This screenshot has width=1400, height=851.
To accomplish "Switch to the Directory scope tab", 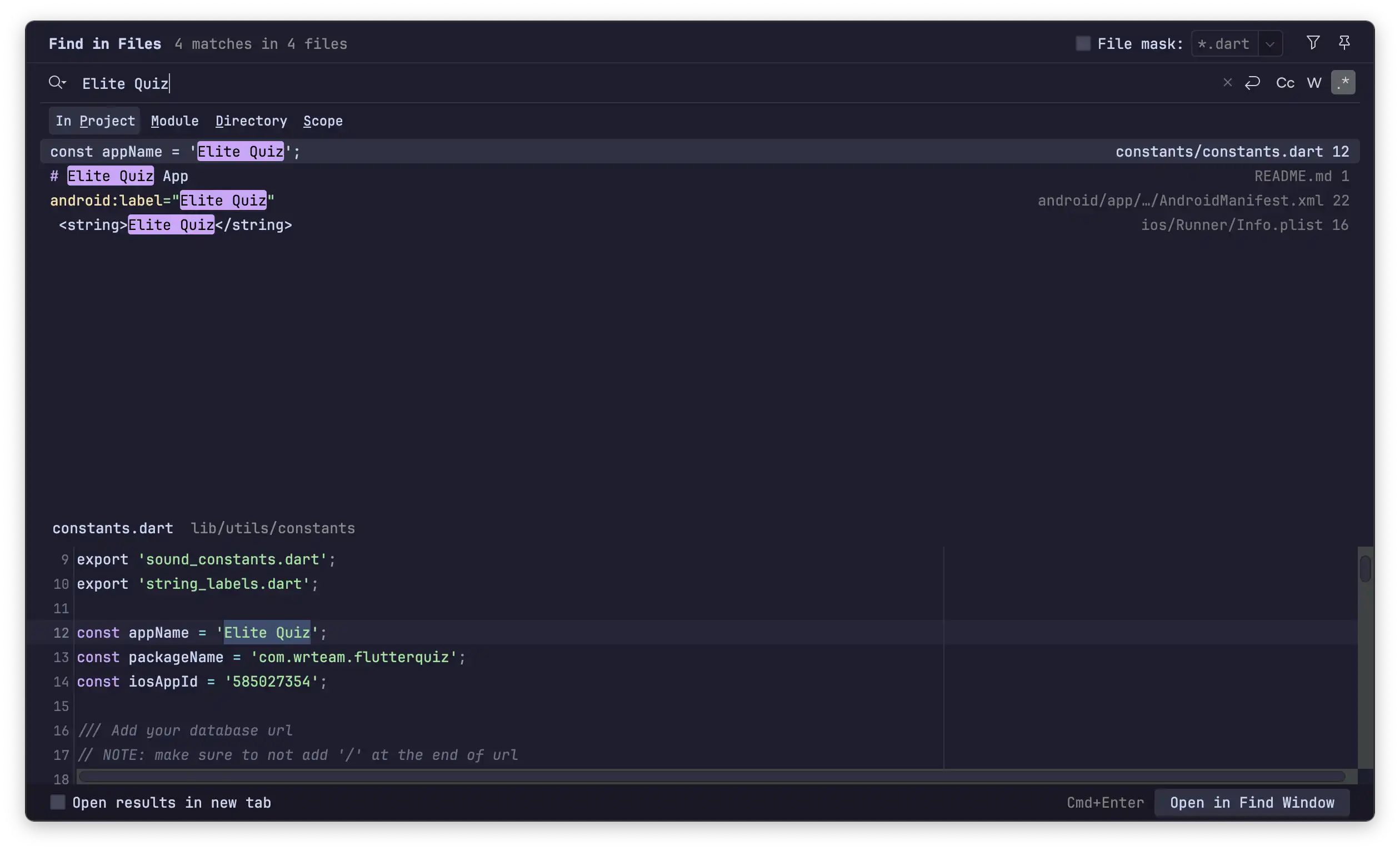I will click(251, 121).
